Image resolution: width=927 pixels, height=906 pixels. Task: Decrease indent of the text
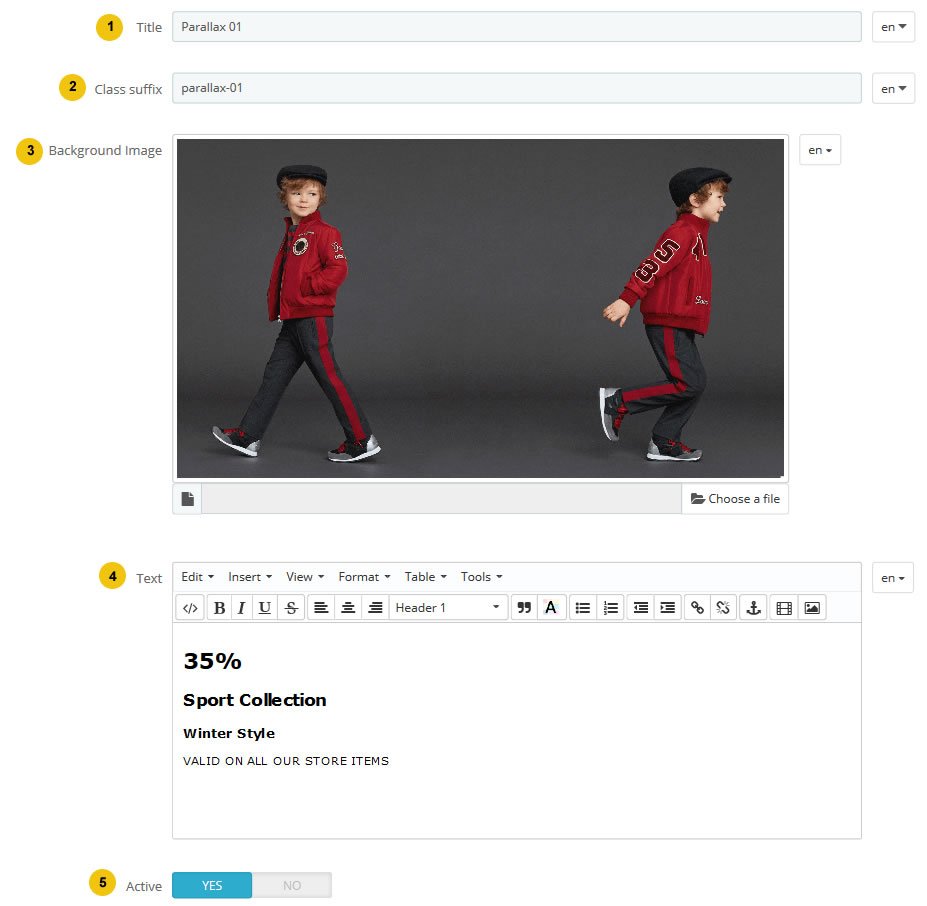(640, 608)
